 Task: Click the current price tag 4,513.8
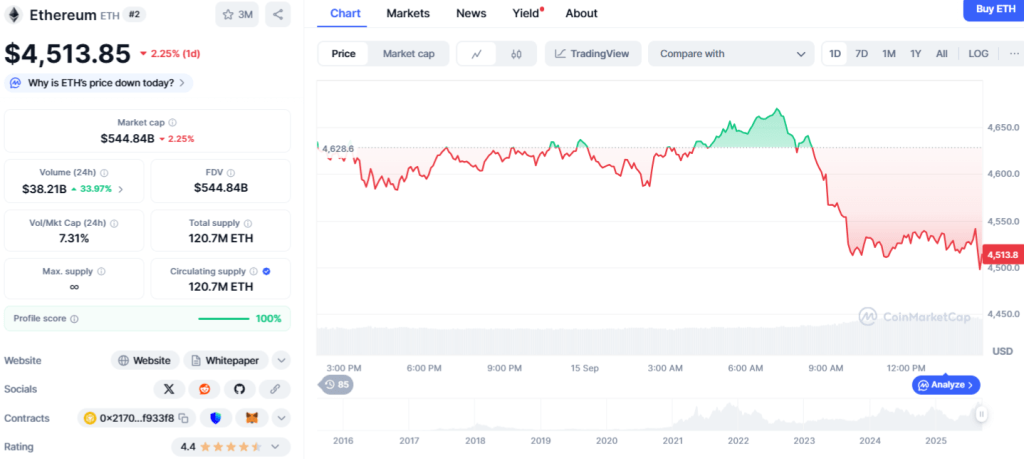tap(1002, 255)
